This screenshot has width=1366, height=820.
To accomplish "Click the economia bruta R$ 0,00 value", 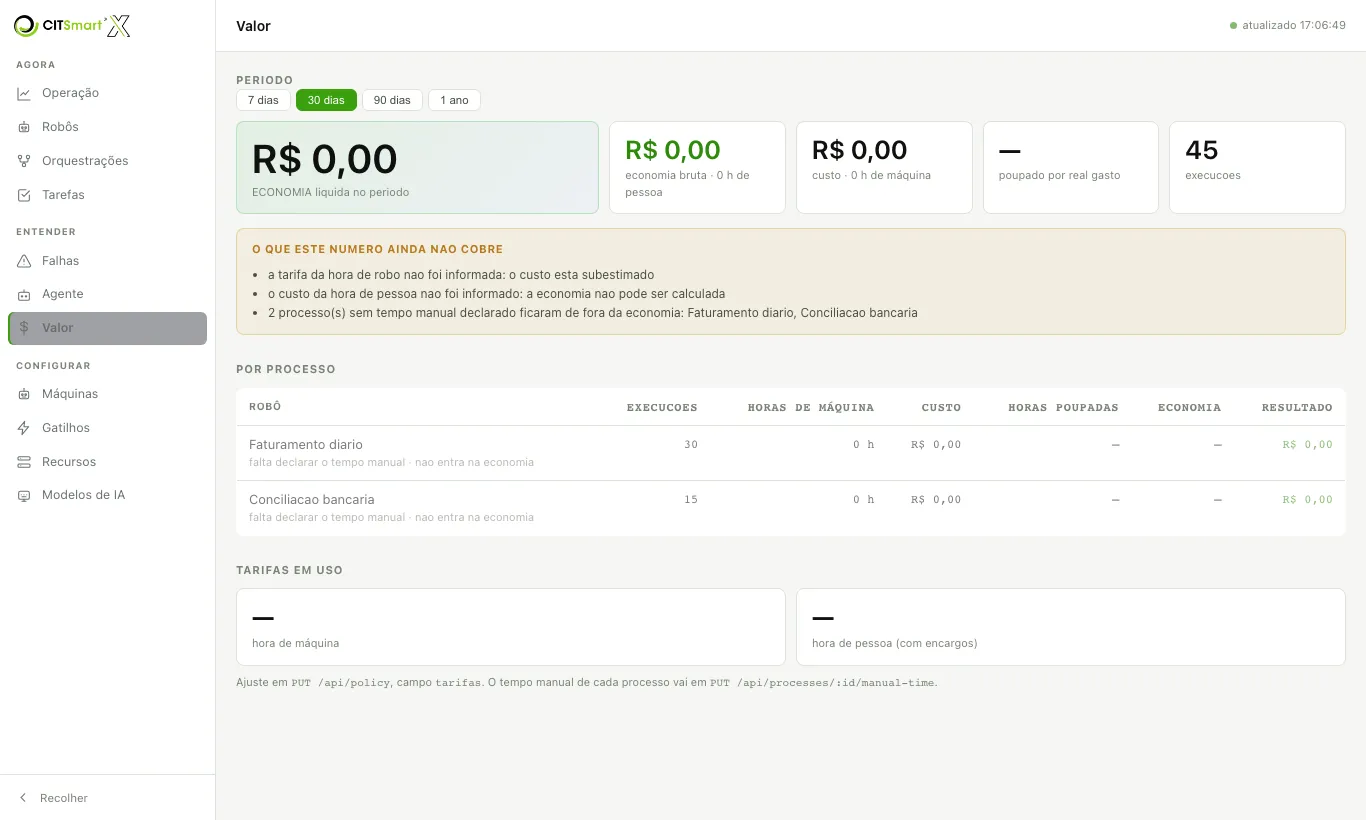I will pyautogui.click(x=673, y=150).
